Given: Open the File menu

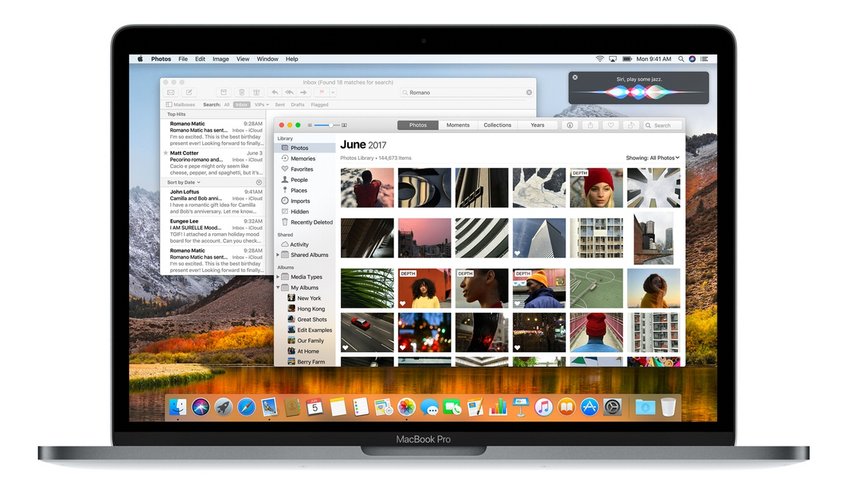Looking at the screenshot, I should tap(183, 59).
